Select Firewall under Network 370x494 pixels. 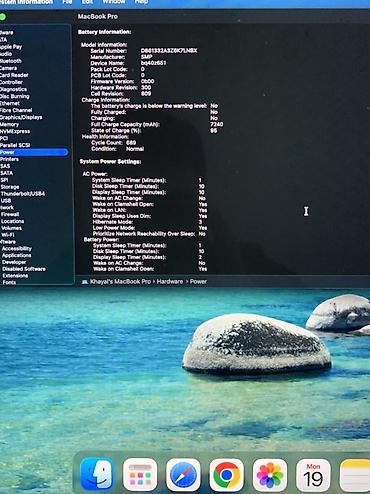[x=10, y=214]
